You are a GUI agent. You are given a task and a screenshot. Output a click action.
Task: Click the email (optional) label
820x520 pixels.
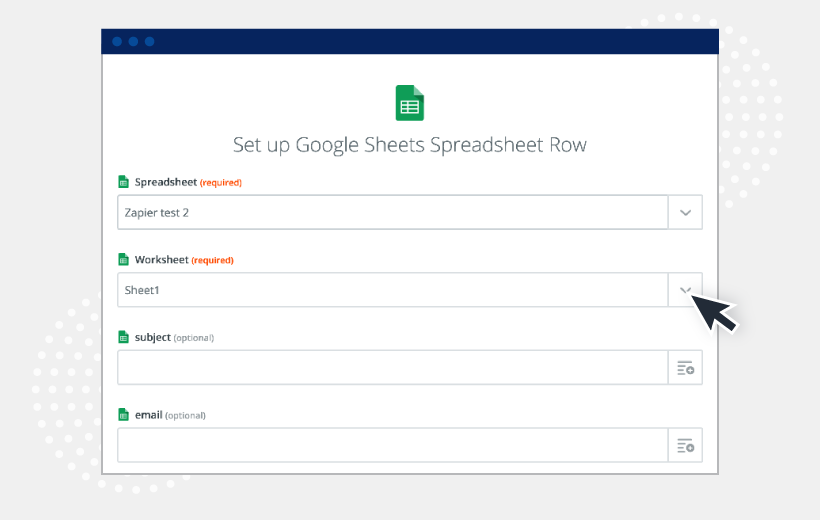click(x=170, y=415)
